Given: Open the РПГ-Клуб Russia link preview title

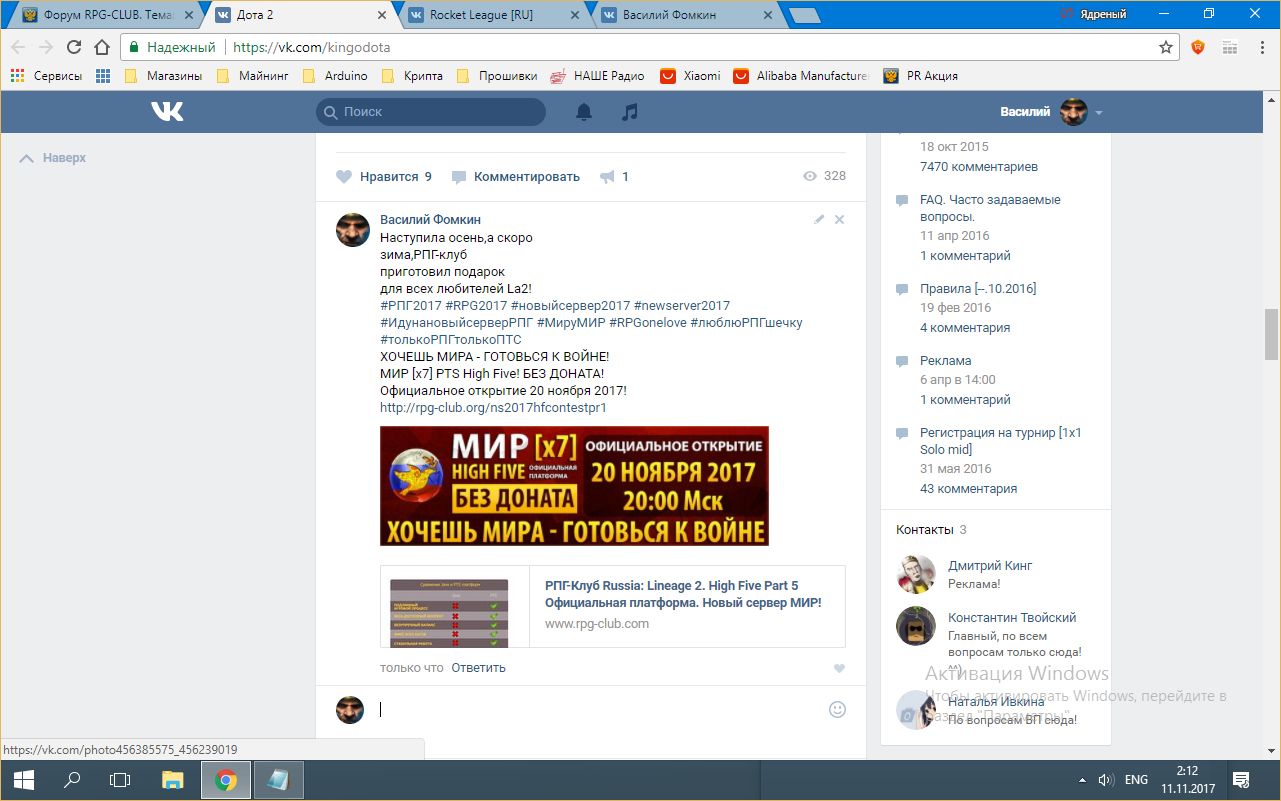Looking at the screenshot, I should click(683, 594).
